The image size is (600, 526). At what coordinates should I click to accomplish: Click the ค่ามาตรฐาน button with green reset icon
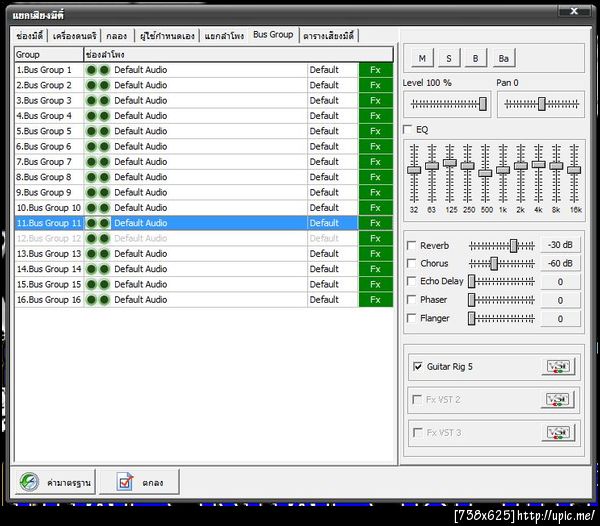pyautogui.click(x=55, y=482)
